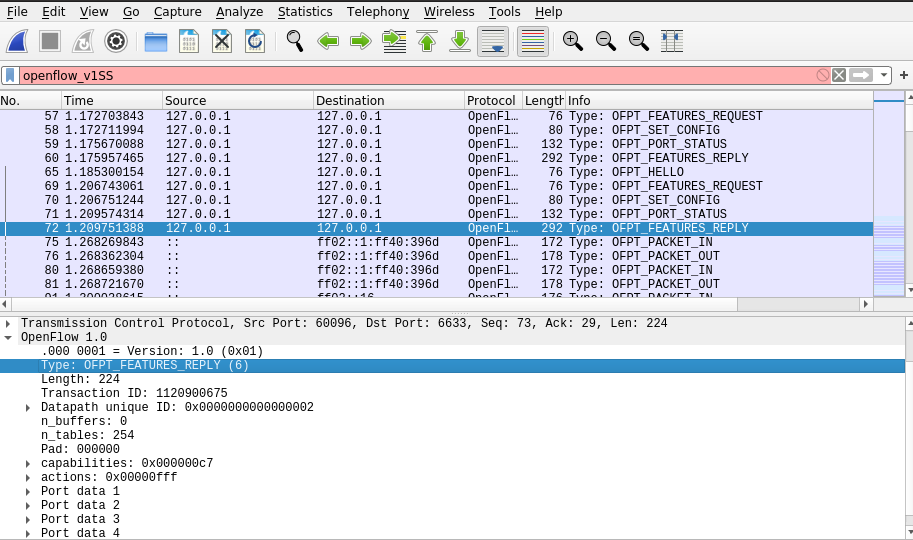Stop the running capture
Image resolution: width=913 pixels, height=540 pixels.
coord(50,41)
